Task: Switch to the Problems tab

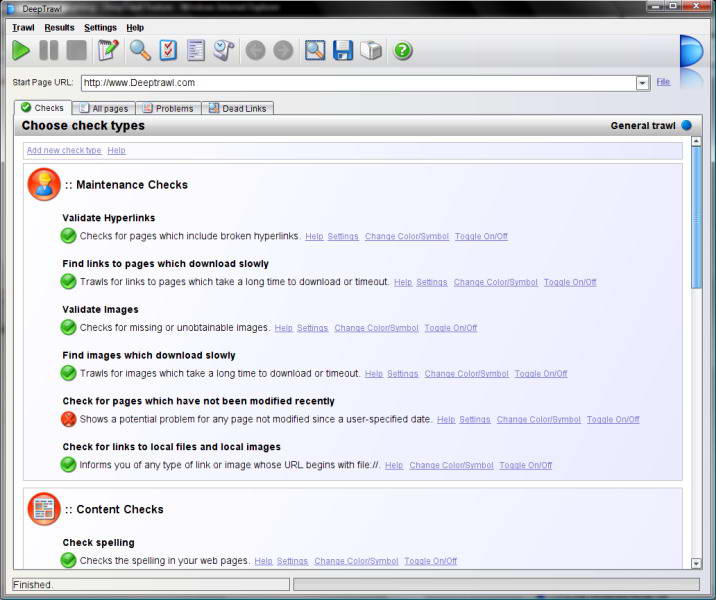Action: 168,109
